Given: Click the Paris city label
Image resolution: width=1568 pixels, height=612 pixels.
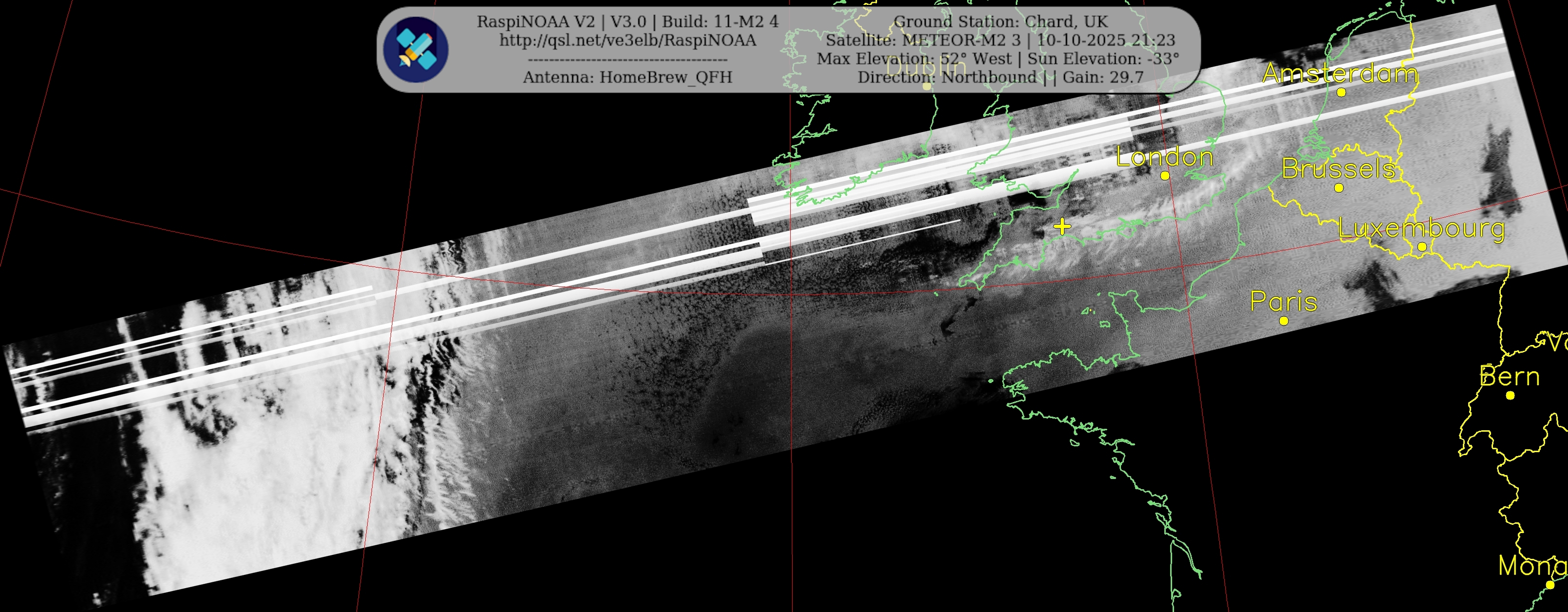Looking at the screenshot, I should [1284, 302].
